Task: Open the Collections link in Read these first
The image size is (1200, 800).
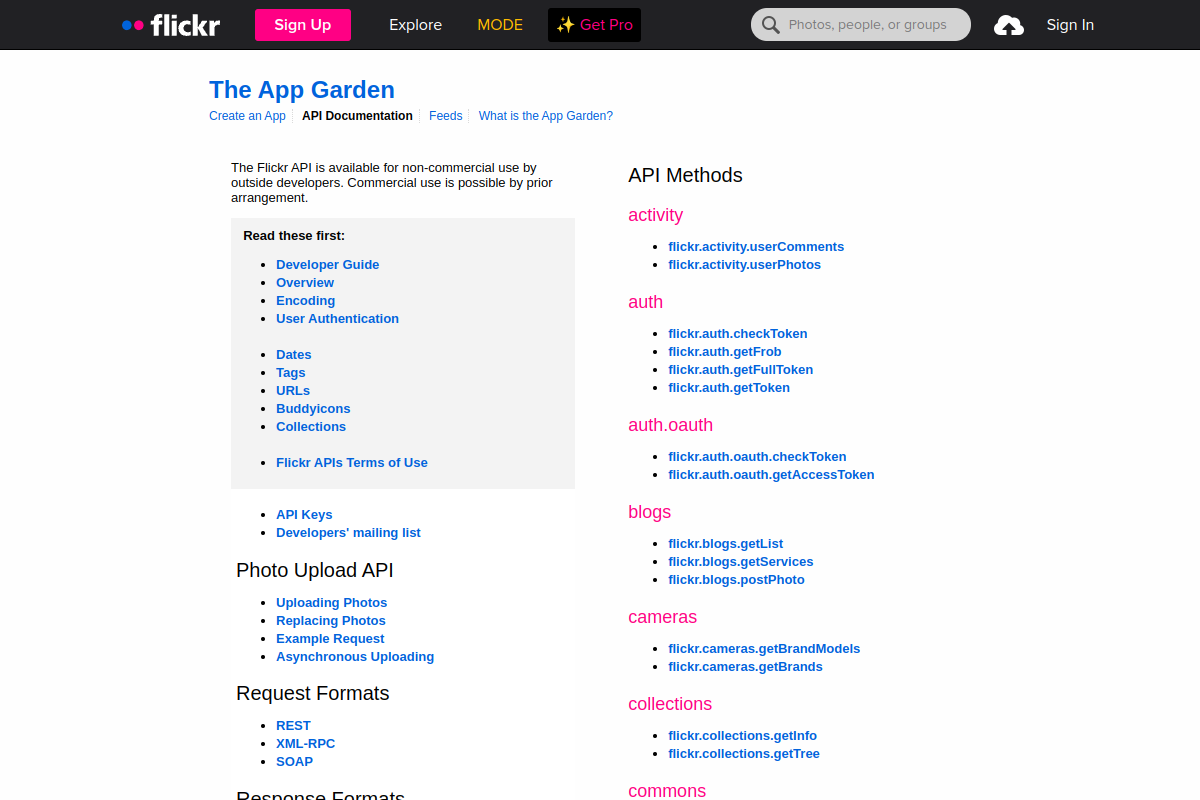Action: coord(311,427)
